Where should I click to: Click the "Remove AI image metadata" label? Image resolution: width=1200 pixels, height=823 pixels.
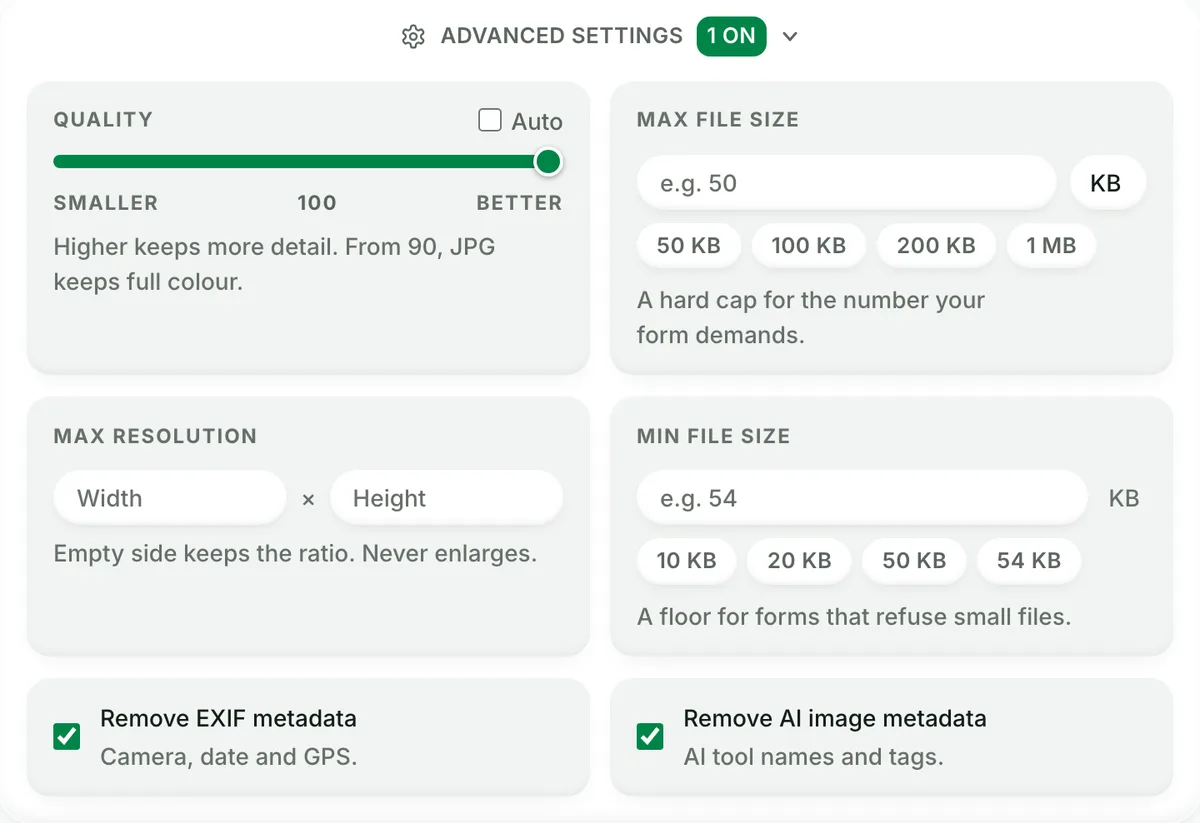[x=835, y=718]
